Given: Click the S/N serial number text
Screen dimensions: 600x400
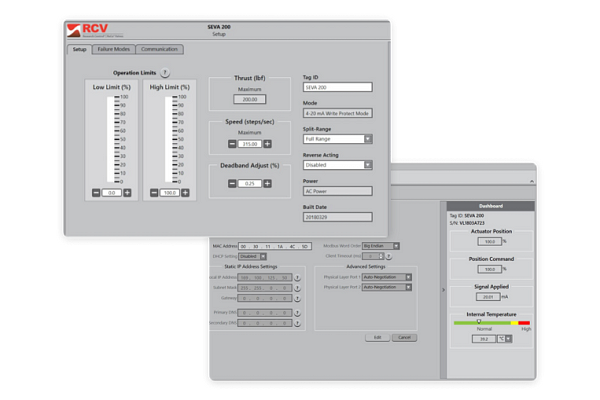Looking at the screenshot, I should click(x=467, y=223).
